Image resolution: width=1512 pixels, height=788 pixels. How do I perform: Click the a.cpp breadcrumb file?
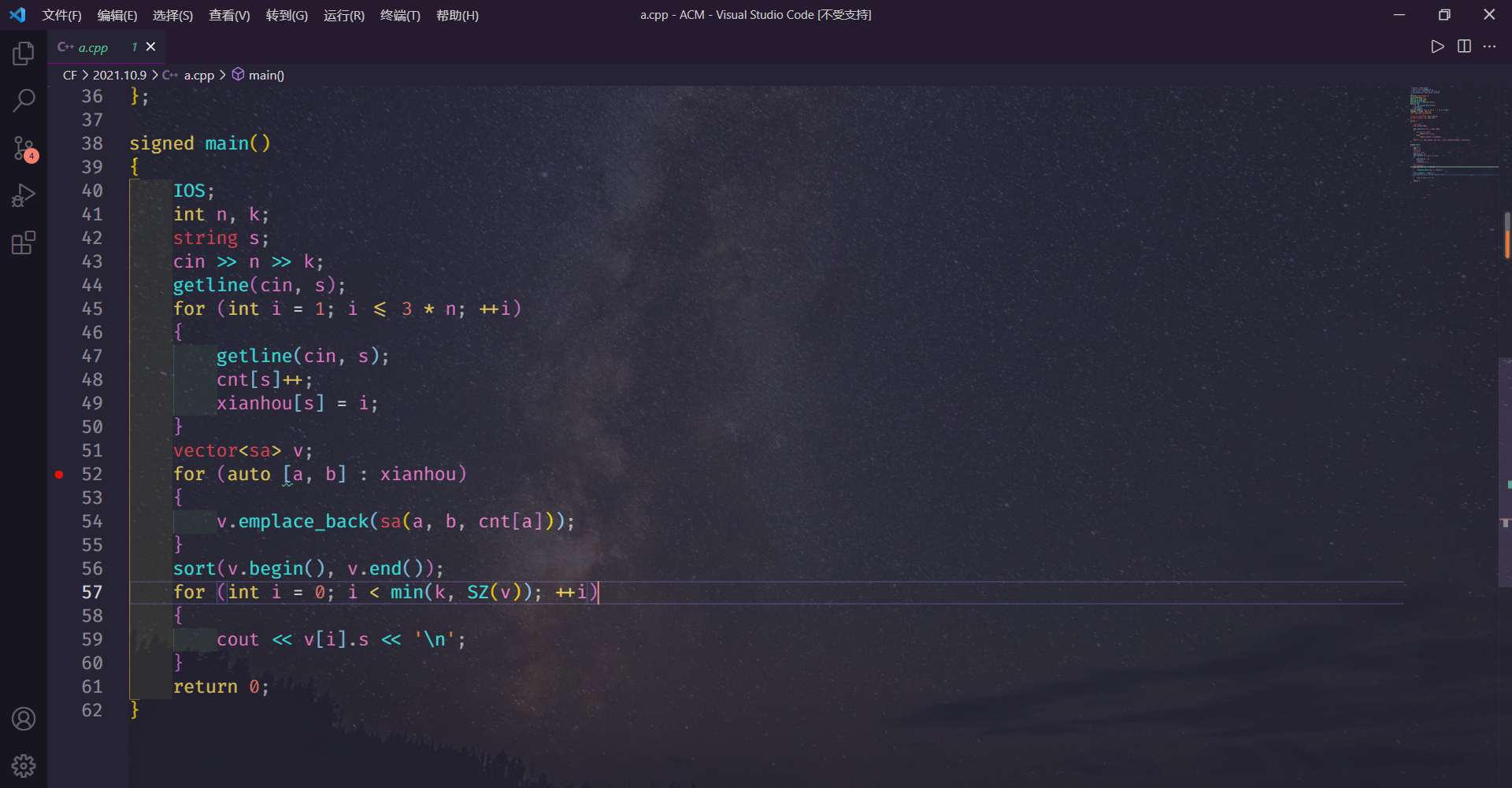pyautogui.click(x=198, y=75)
